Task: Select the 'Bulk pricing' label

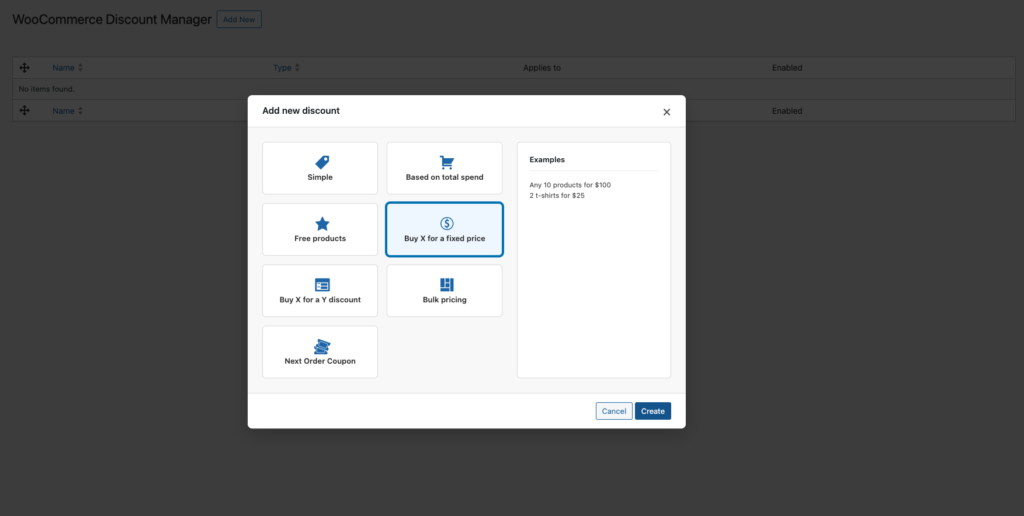Action: (x=445, y=300)
